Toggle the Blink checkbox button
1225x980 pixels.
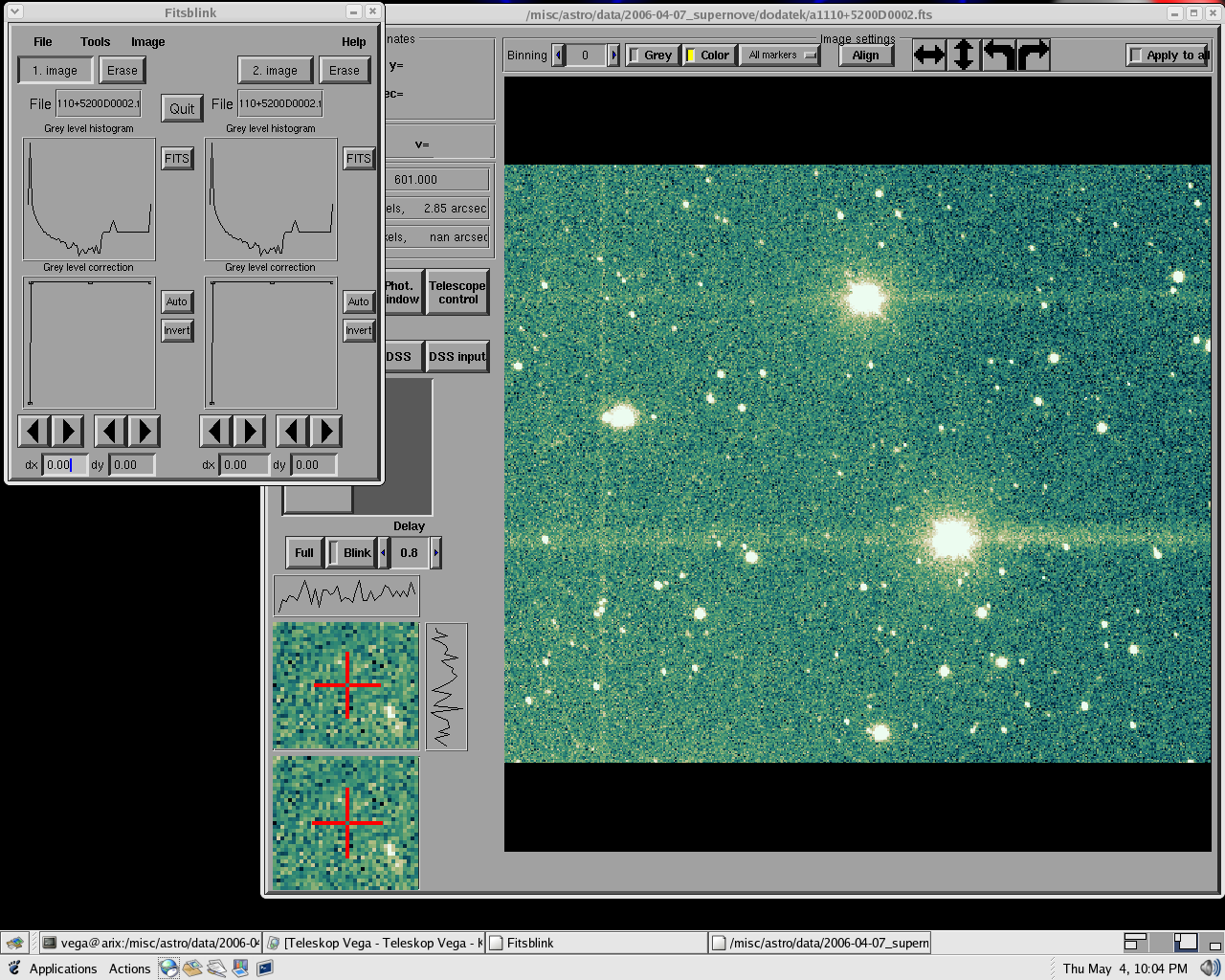[x=350, y=553]
